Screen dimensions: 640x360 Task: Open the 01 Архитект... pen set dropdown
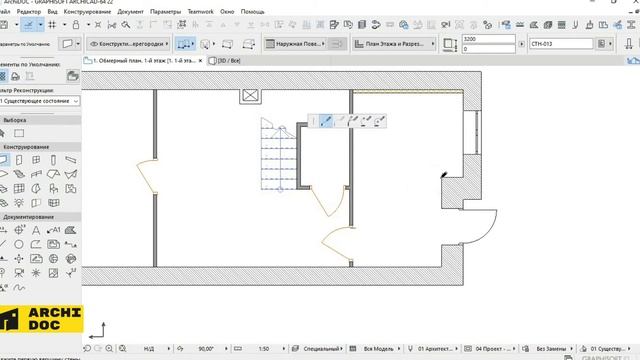point(437,349)
